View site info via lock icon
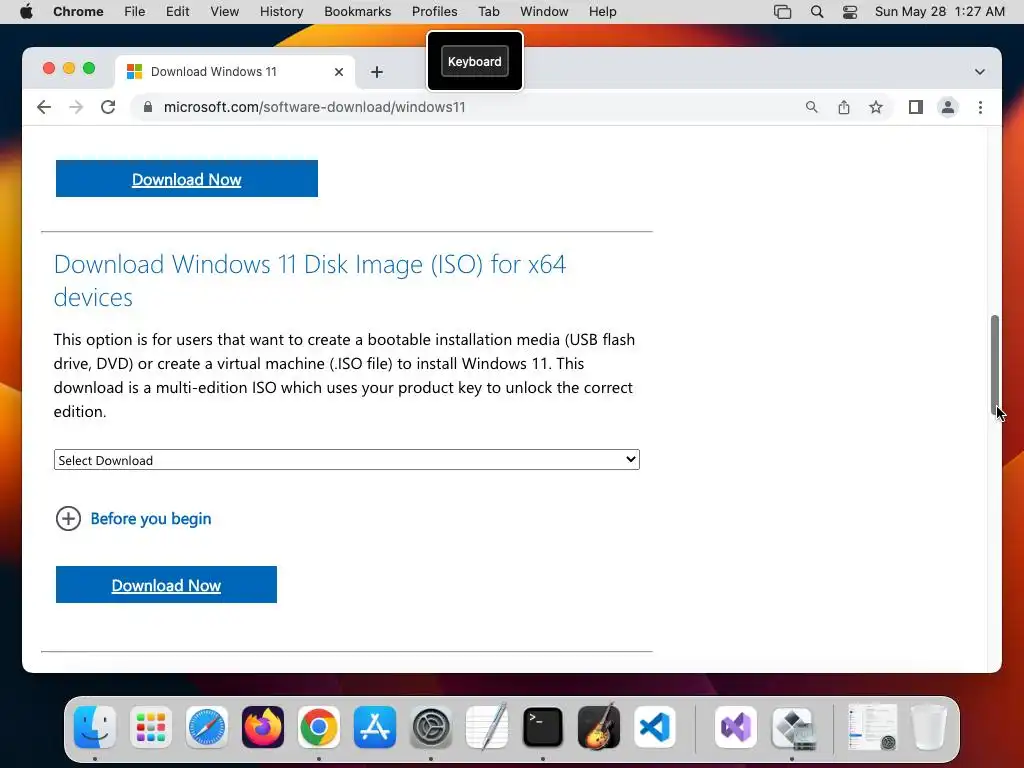 [x=148, y=107]
